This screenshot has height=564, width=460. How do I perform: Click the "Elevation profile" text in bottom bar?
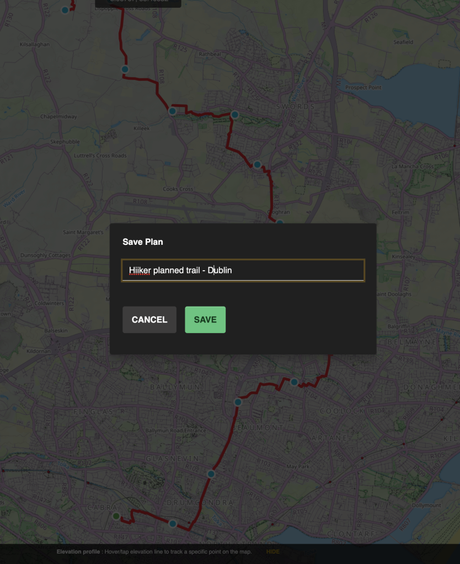pyautogui.click(x=78, y=552)
